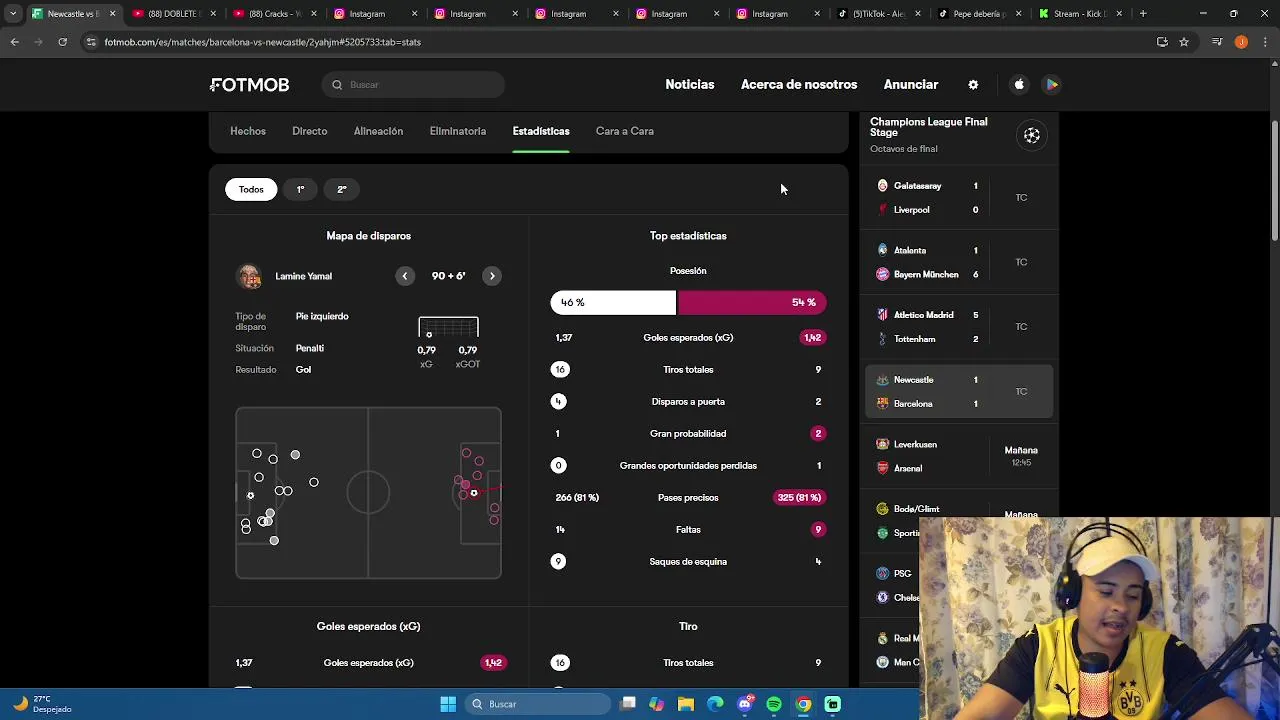The width and height of the screenshot is (1280, 720).
Task: Reload the page with the browser refresh icon
Action: click(x=62, y=42)
